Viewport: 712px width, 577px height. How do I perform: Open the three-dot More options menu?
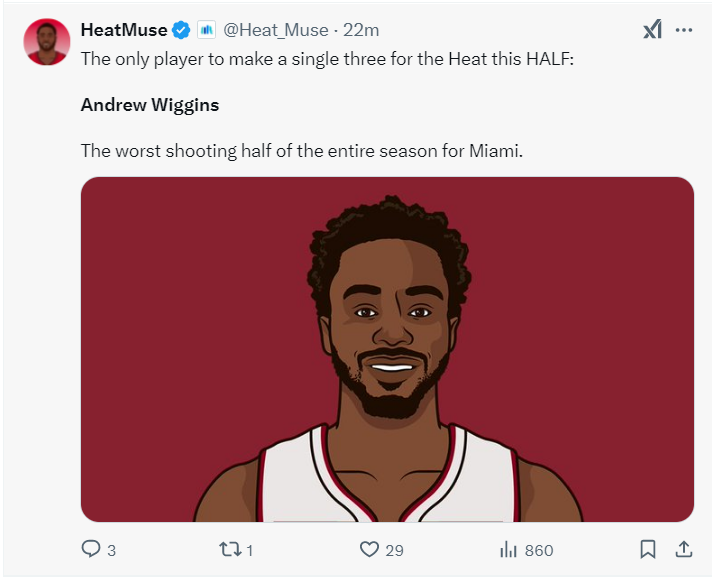(x=684, y=30)
